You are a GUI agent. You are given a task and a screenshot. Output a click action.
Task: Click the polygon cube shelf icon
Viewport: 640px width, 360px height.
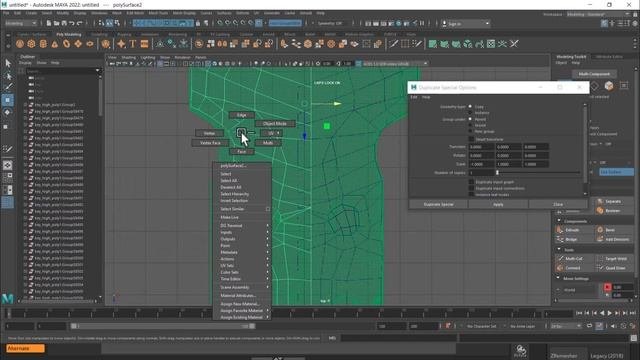(x=31, y=44)
